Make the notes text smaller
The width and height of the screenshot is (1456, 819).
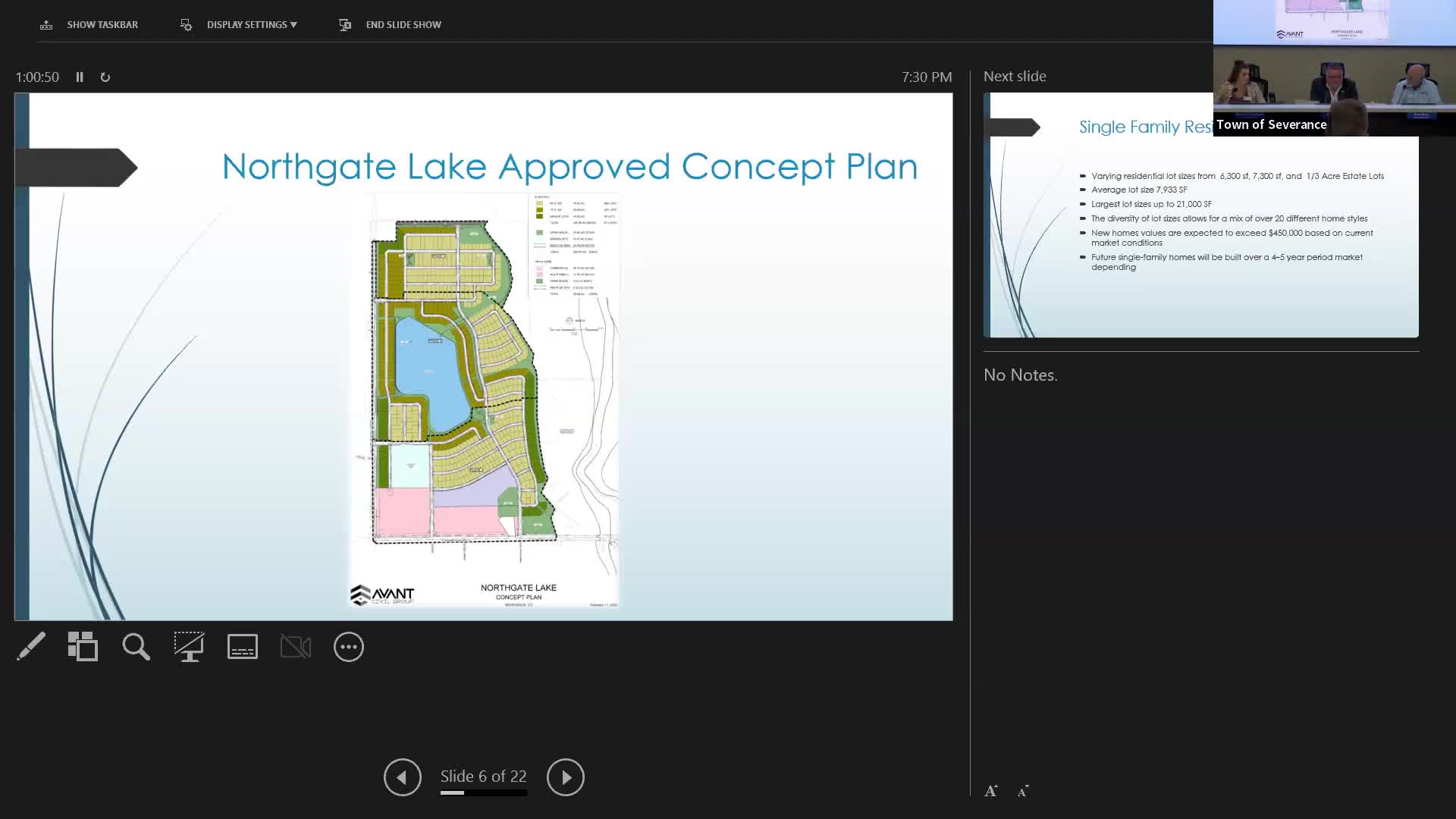tap(1023, 792)
